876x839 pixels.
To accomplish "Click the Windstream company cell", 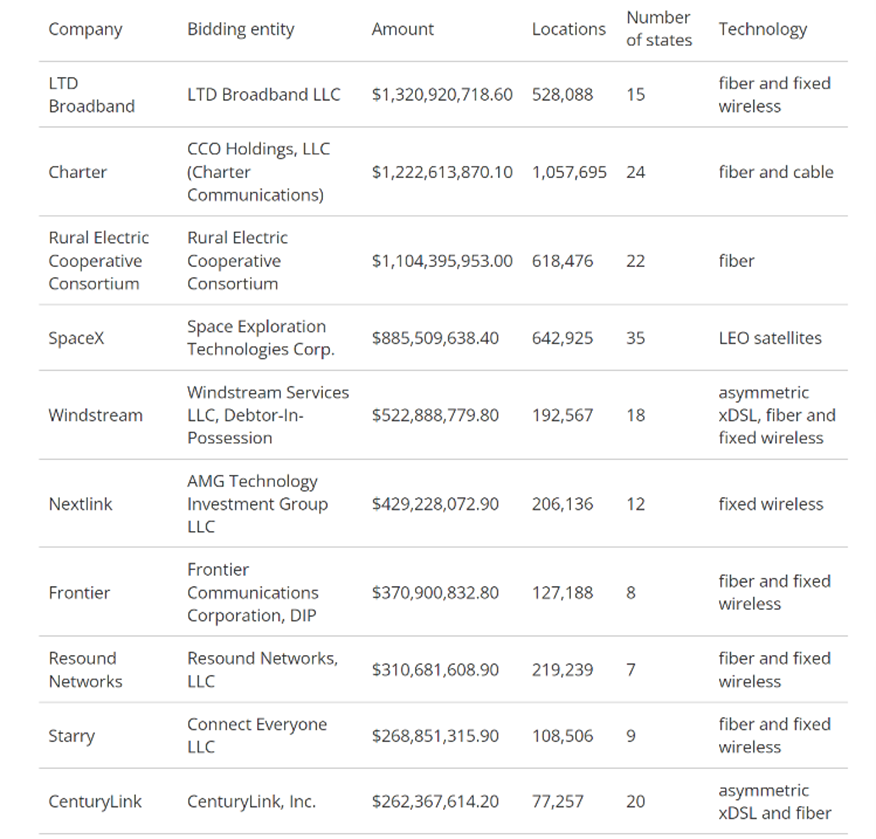I will click(x=95, y=415).
